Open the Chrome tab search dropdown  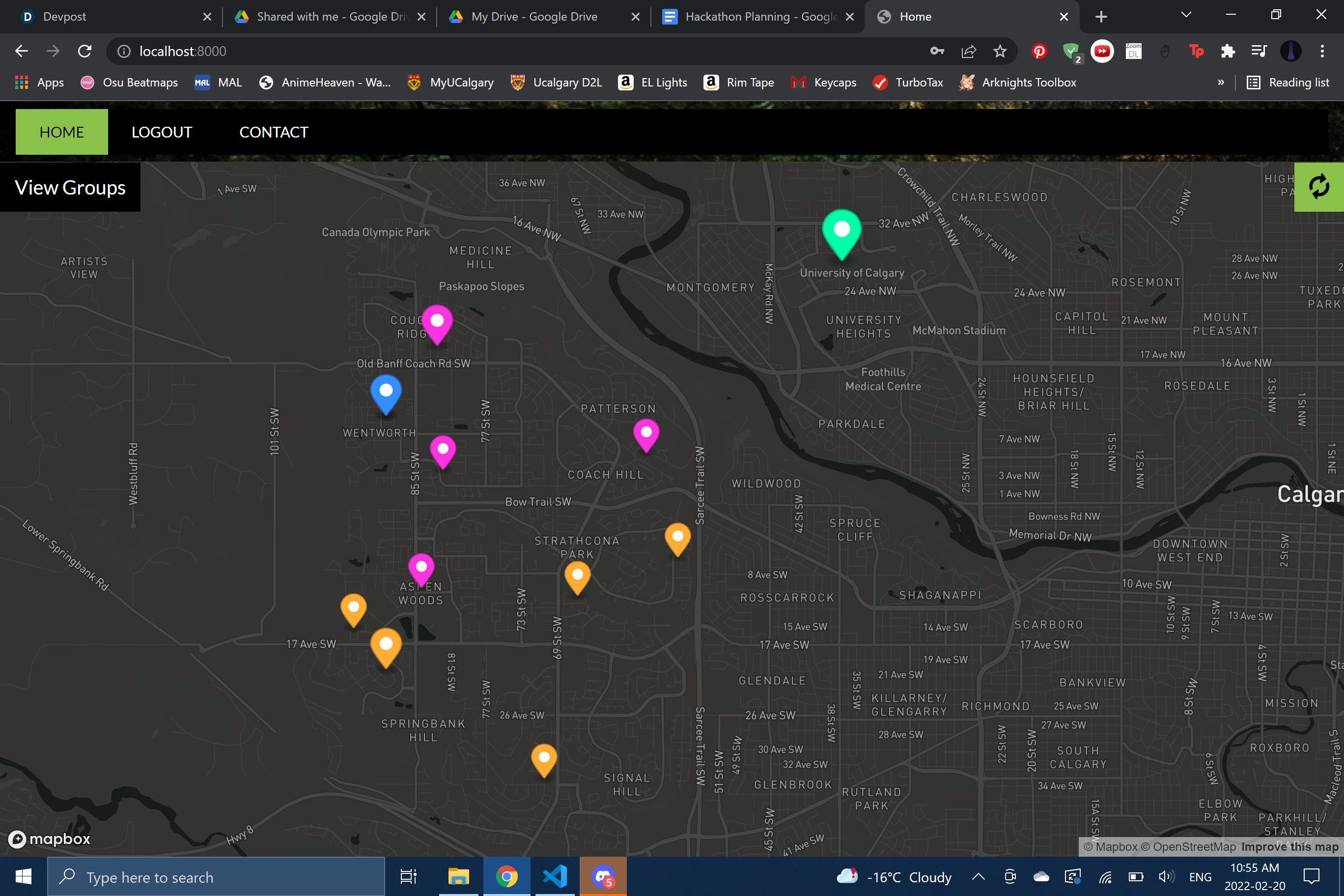point(1186,15)
